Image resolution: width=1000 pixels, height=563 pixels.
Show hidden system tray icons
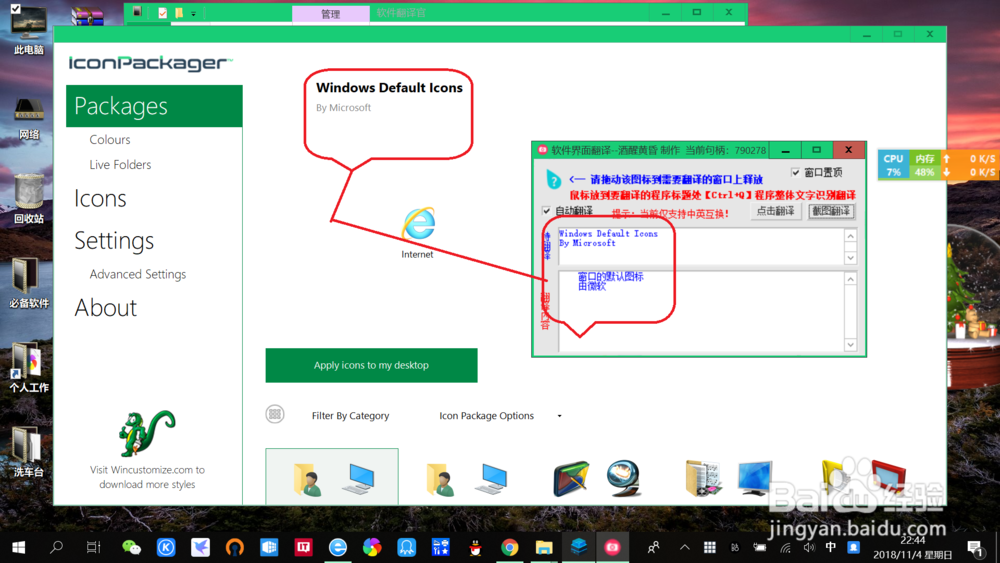click(685, 547)
